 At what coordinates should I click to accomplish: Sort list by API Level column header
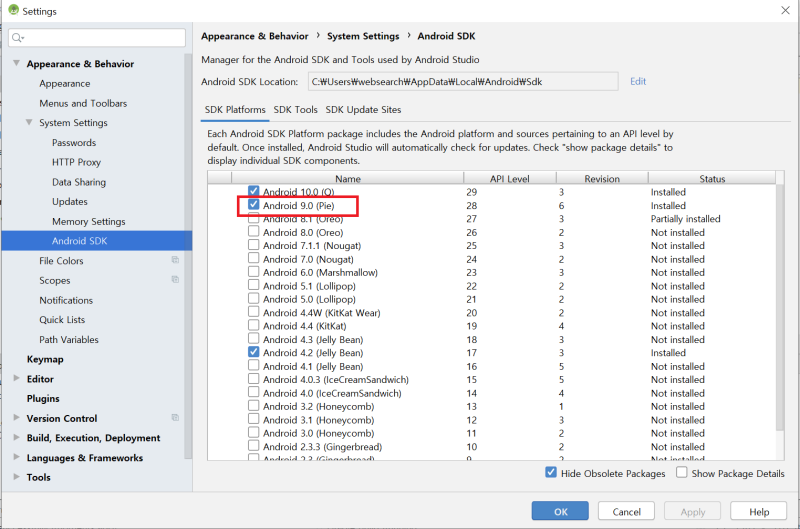[x=510, y=179]
